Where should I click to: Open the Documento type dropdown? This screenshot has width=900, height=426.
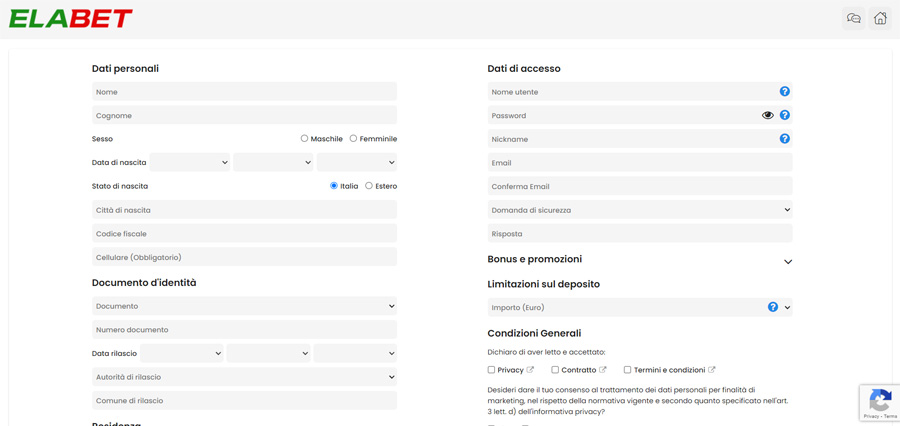(x=245, y=306)
